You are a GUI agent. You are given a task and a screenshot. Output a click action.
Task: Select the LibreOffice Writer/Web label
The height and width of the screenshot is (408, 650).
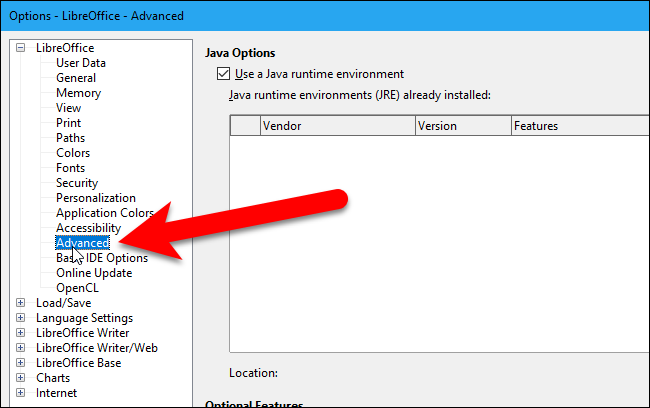click(x=97, y=347)
